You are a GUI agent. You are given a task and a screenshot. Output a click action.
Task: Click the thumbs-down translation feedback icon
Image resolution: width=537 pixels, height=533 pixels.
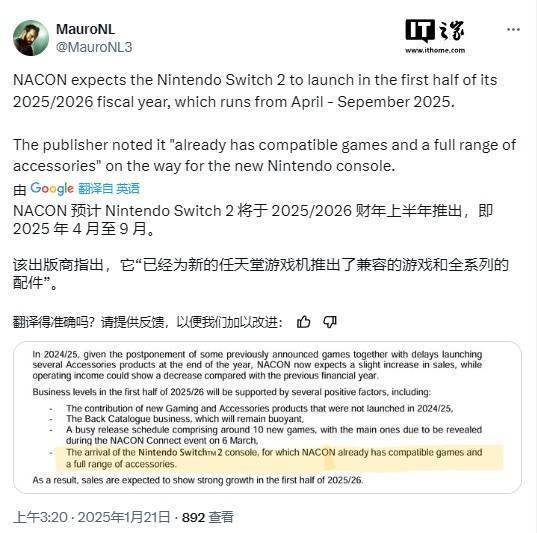pyautogui.click(x=329, y=322)
